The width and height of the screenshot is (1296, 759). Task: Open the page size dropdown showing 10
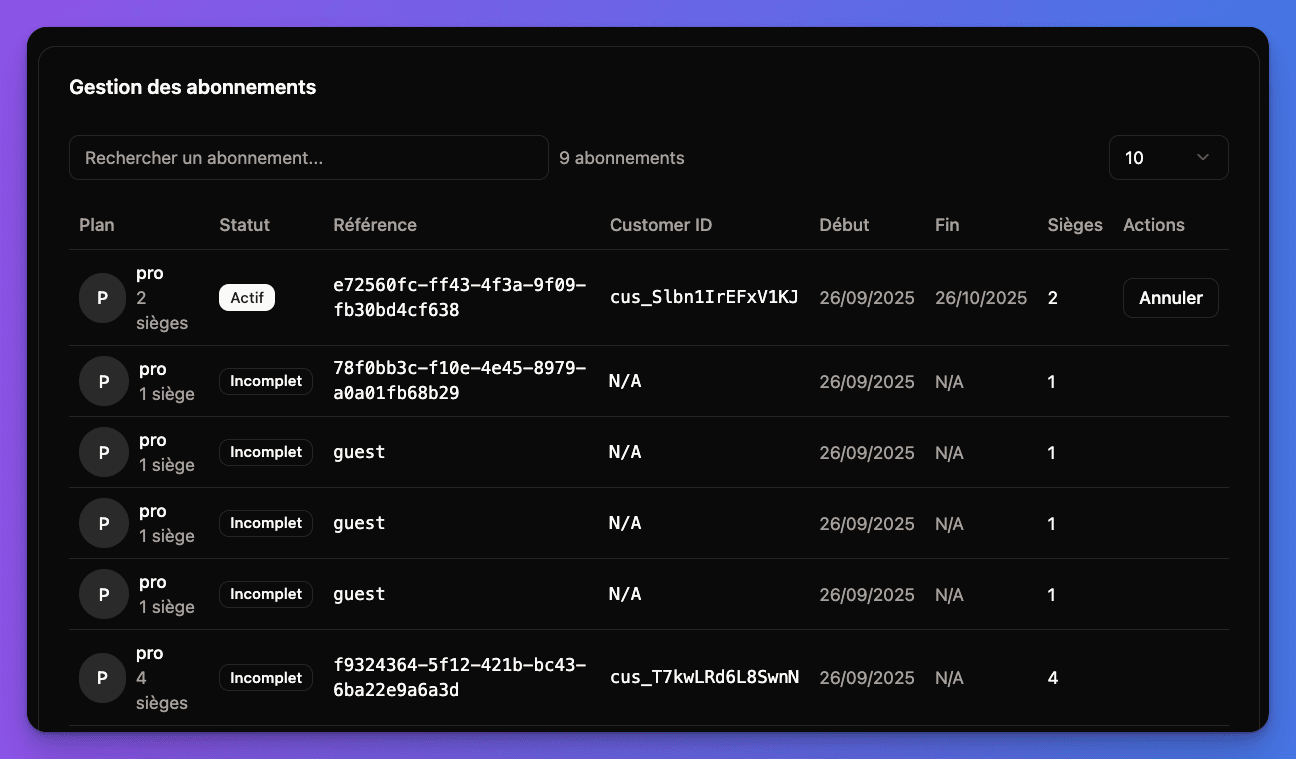[x=1168, y=157]
